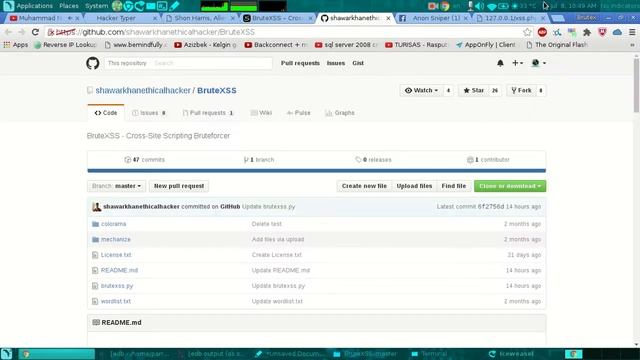Click the Watch dropdown button
This screenshot has width=640, height=360.
click(x=422, y=91)
